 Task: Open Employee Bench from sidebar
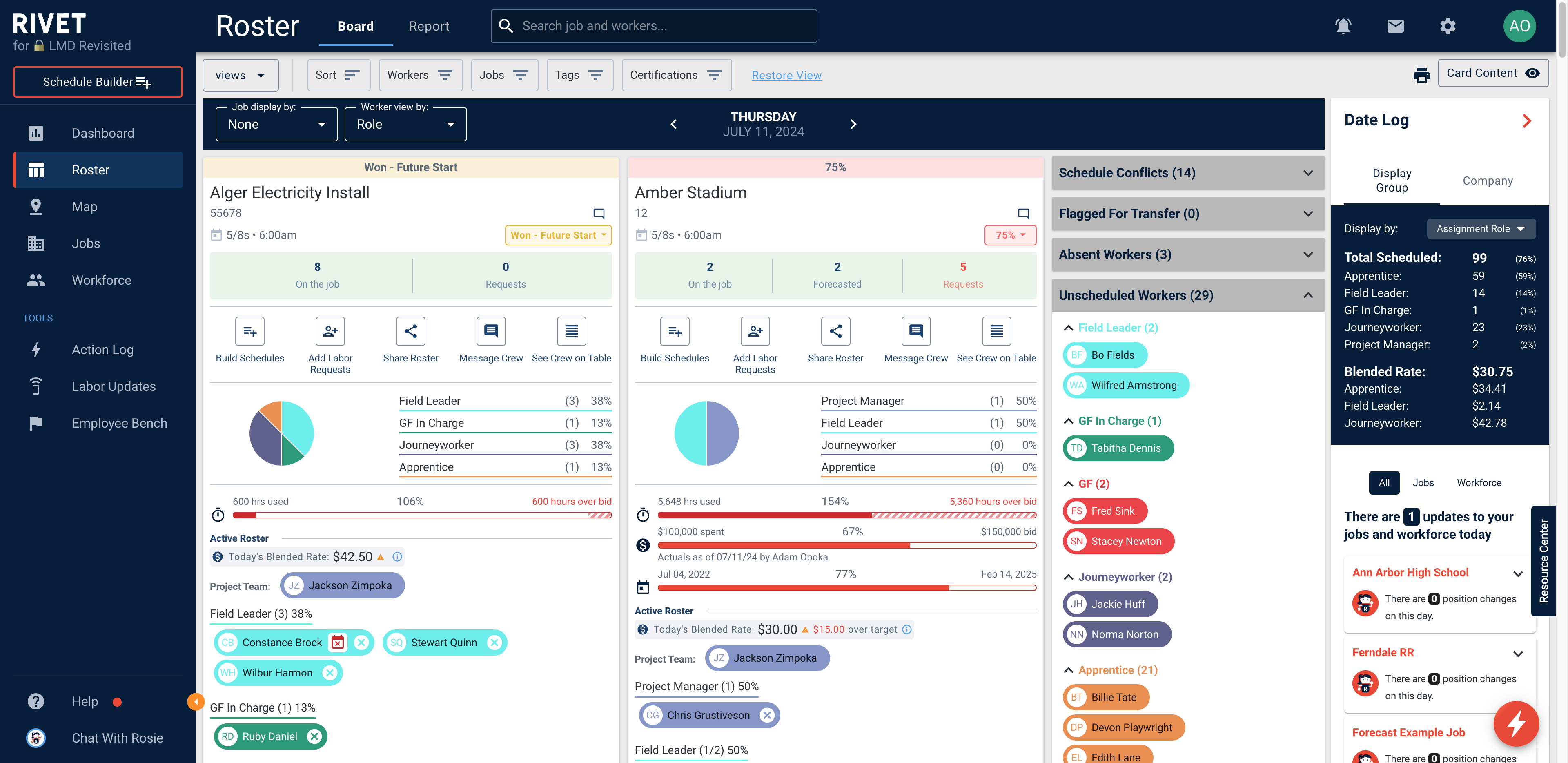pyautogui.click(x=98, y=423)
